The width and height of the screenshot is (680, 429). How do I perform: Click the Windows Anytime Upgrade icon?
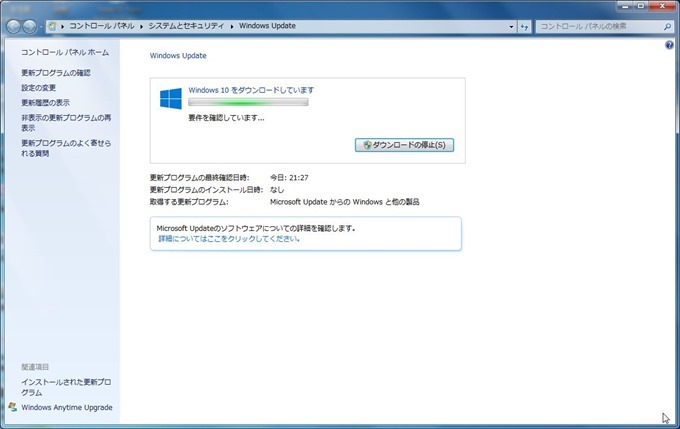point(13,407)
